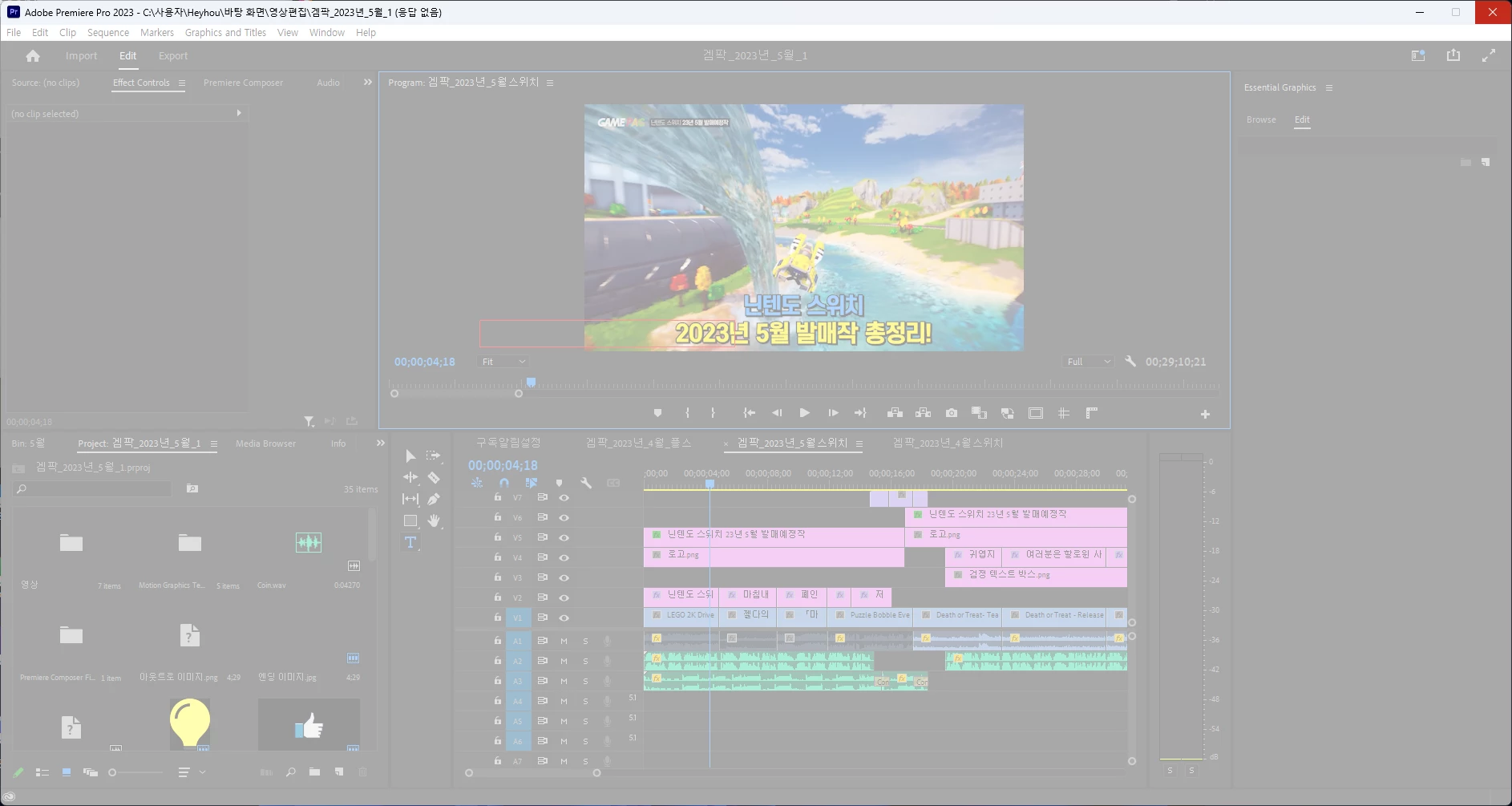The image size is (1512, 806).
Task: Open the Export workspace
Action: (x=173, y=56)
